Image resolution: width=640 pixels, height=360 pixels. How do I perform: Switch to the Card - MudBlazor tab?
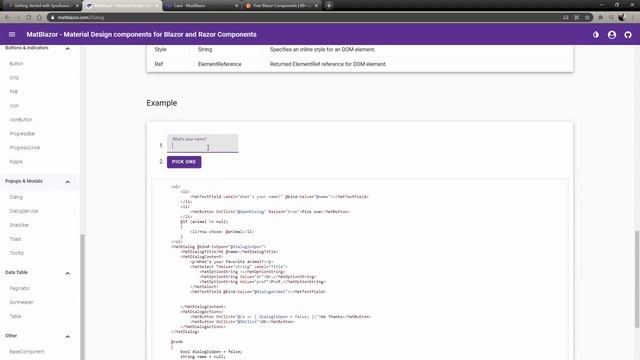coord(202,6)
